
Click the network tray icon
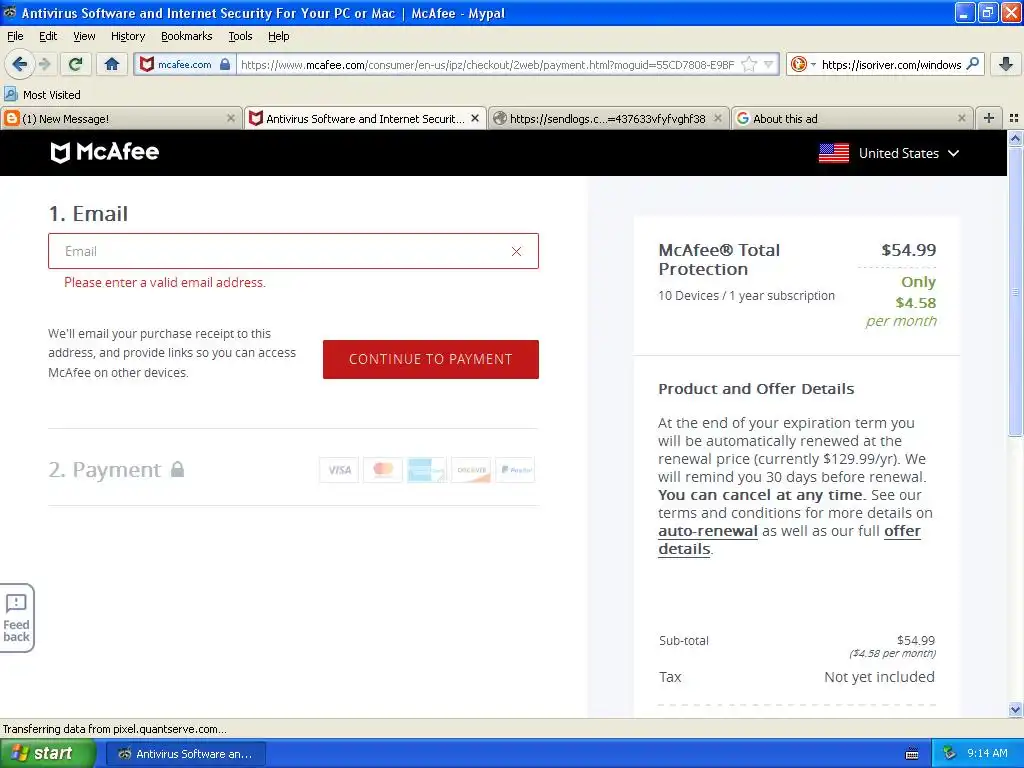point(949,754)
